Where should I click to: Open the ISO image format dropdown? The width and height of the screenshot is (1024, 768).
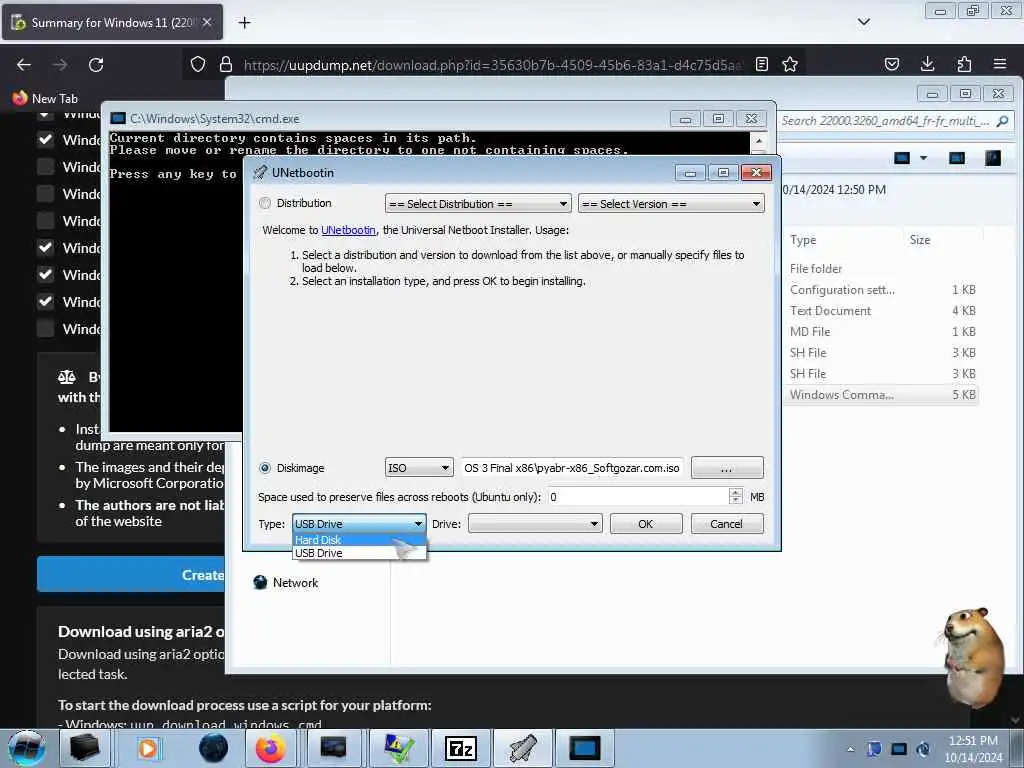tap(419, 468)
